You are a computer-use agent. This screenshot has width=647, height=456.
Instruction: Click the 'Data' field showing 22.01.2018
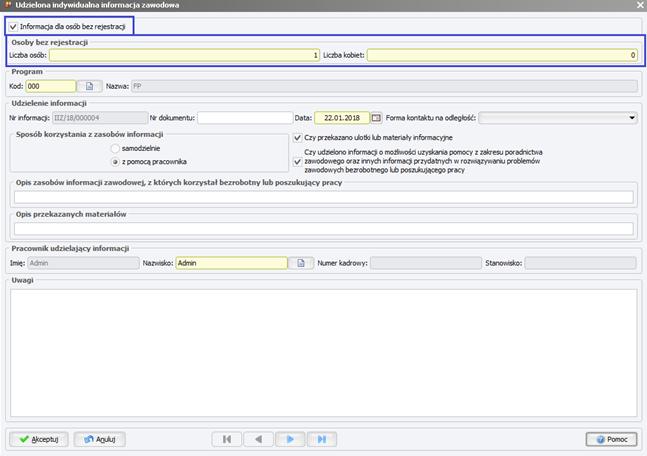(342, 118)
